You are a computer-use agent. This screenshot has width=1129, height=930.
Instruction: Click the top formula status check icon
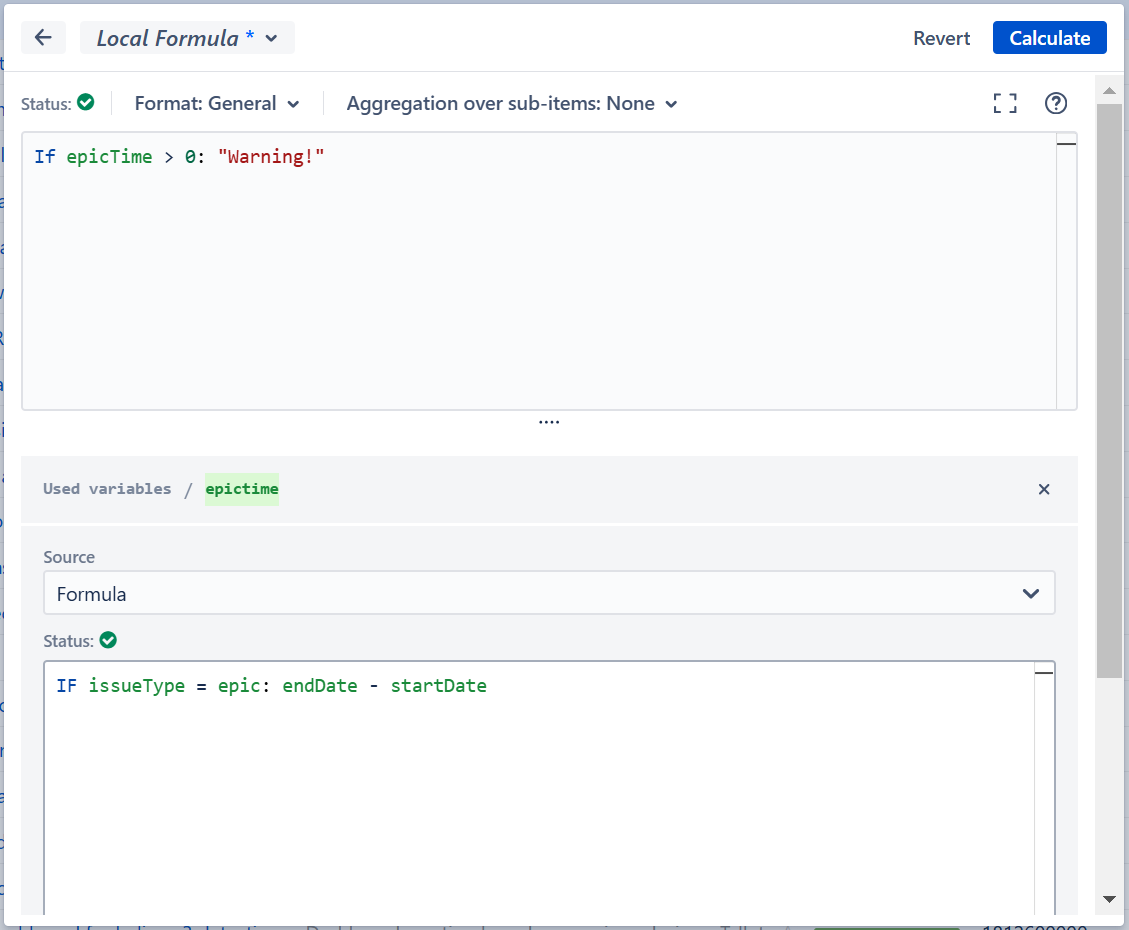coord(86,102)
